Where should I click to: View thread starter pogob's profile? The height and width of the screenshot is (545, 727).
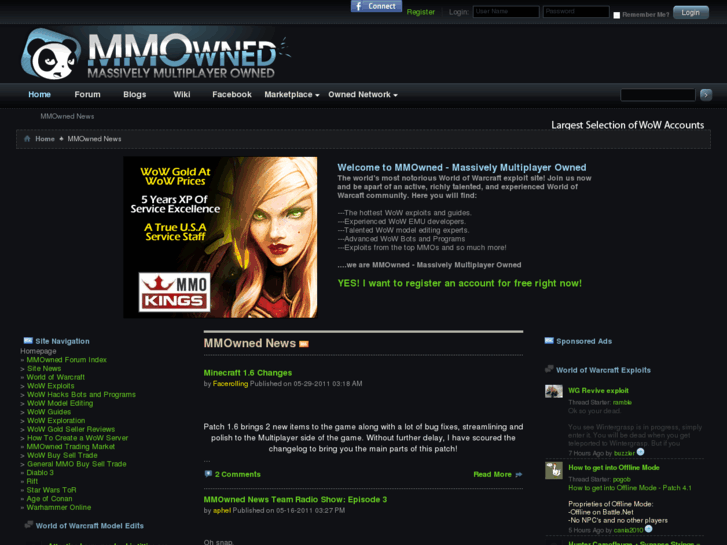(622, 480)
